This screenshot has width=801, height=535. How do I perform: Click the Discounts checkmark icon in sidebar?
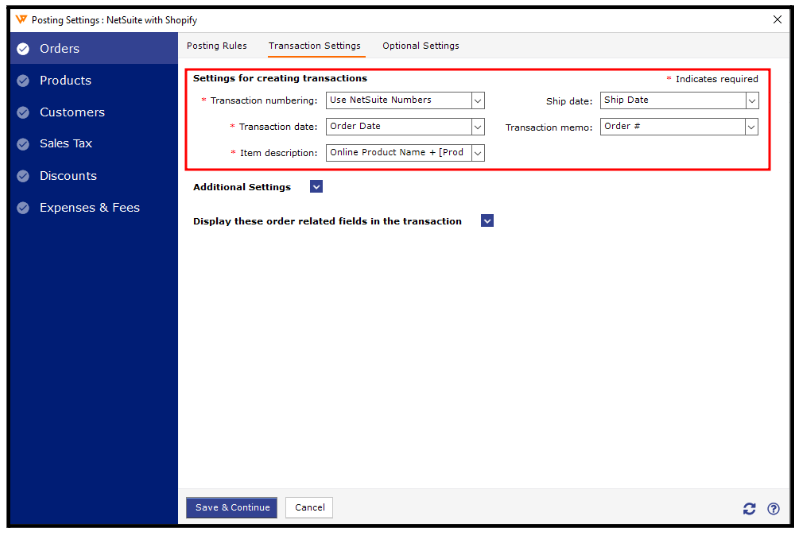coord(23,176)
